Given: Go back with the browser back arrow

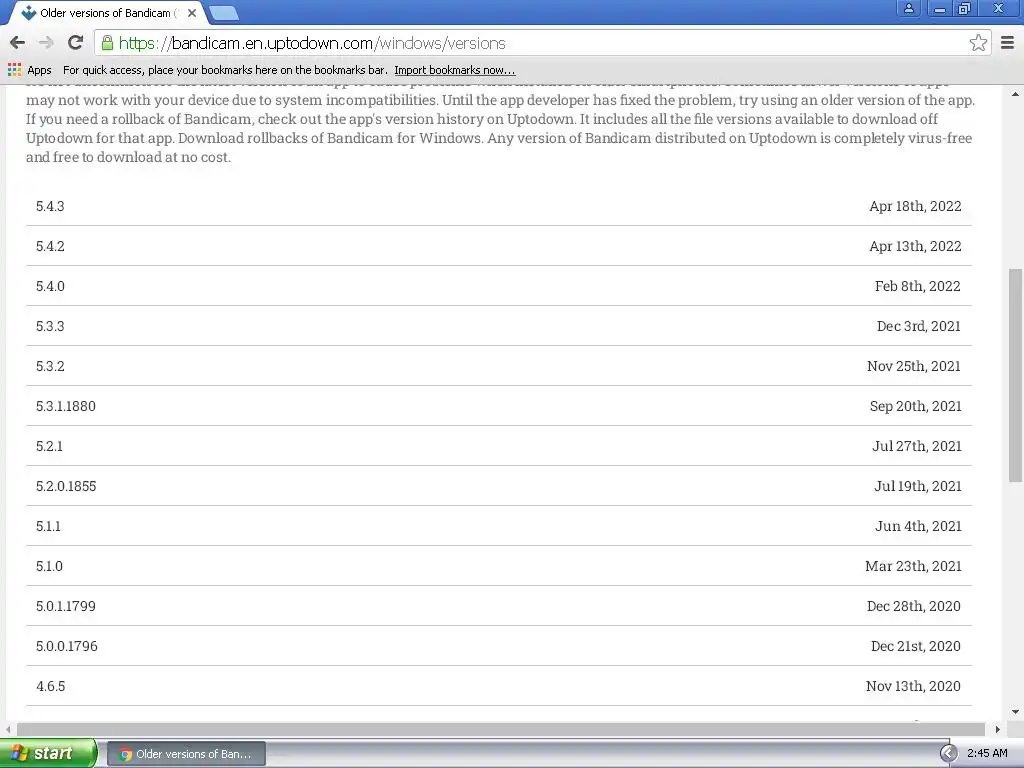Looking at the screenshot, I should 18,43.
